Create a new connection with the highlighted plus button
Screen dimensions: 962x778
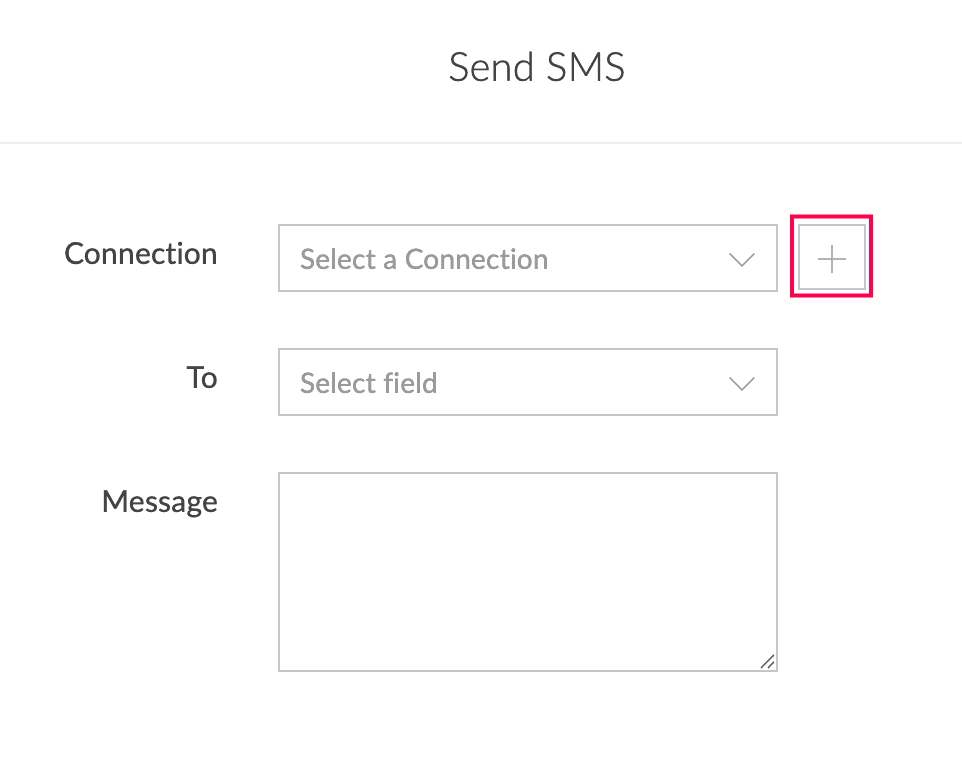(x=831, y=258)
